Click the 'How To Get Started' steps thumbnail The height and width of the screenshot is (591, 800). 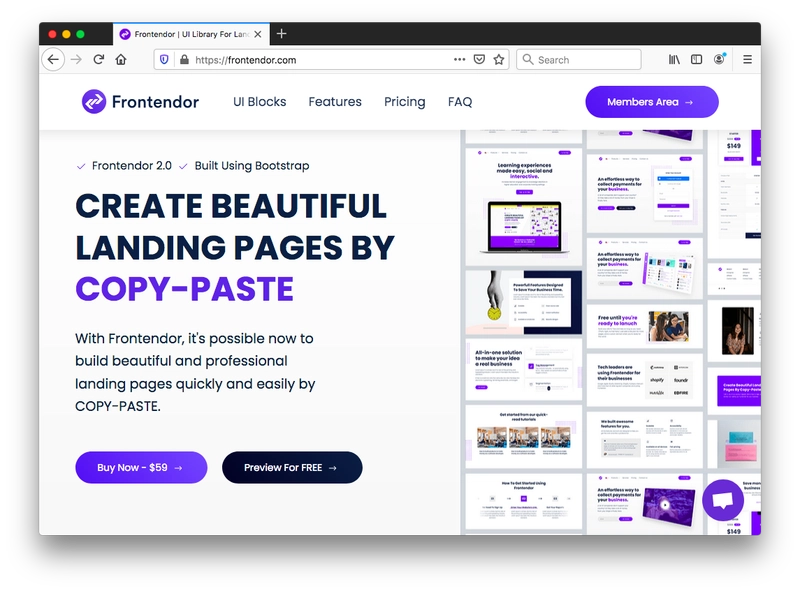click(x=524, y=501)
